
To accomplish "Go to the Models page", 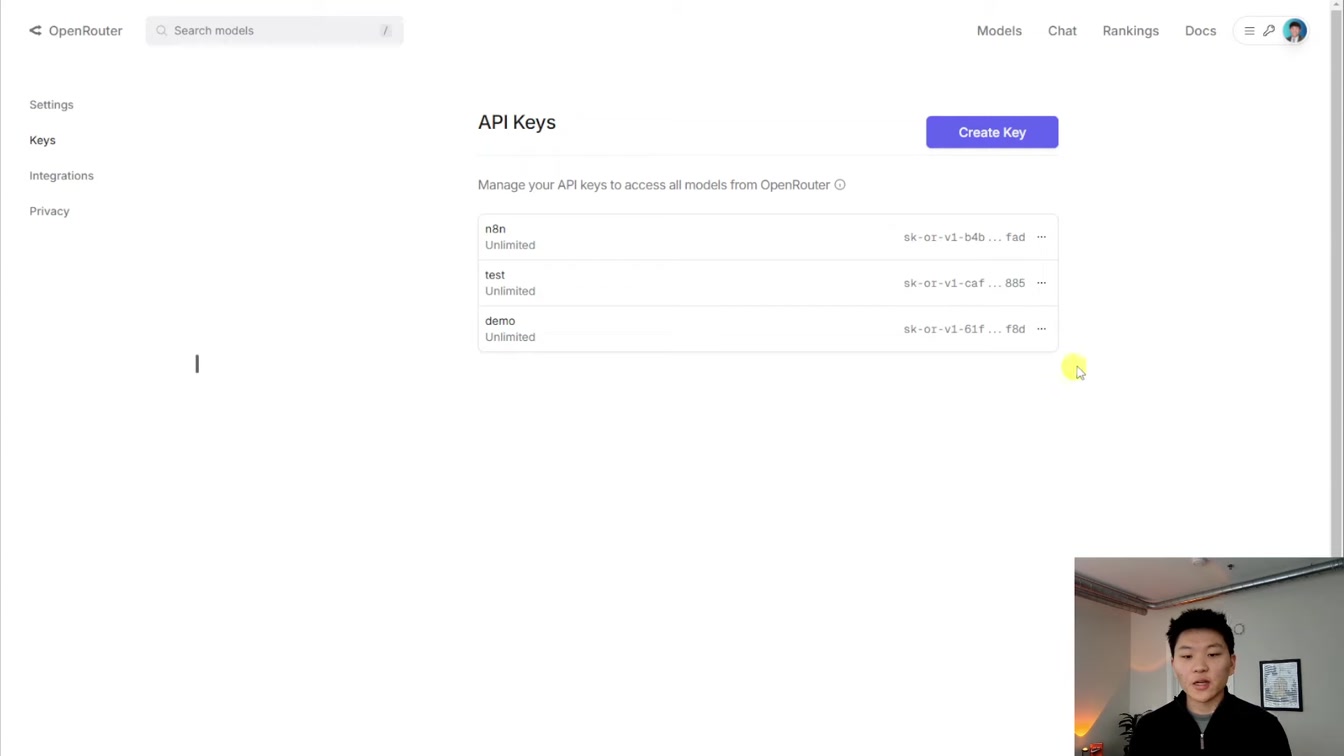I will click(x=999, y=31).
